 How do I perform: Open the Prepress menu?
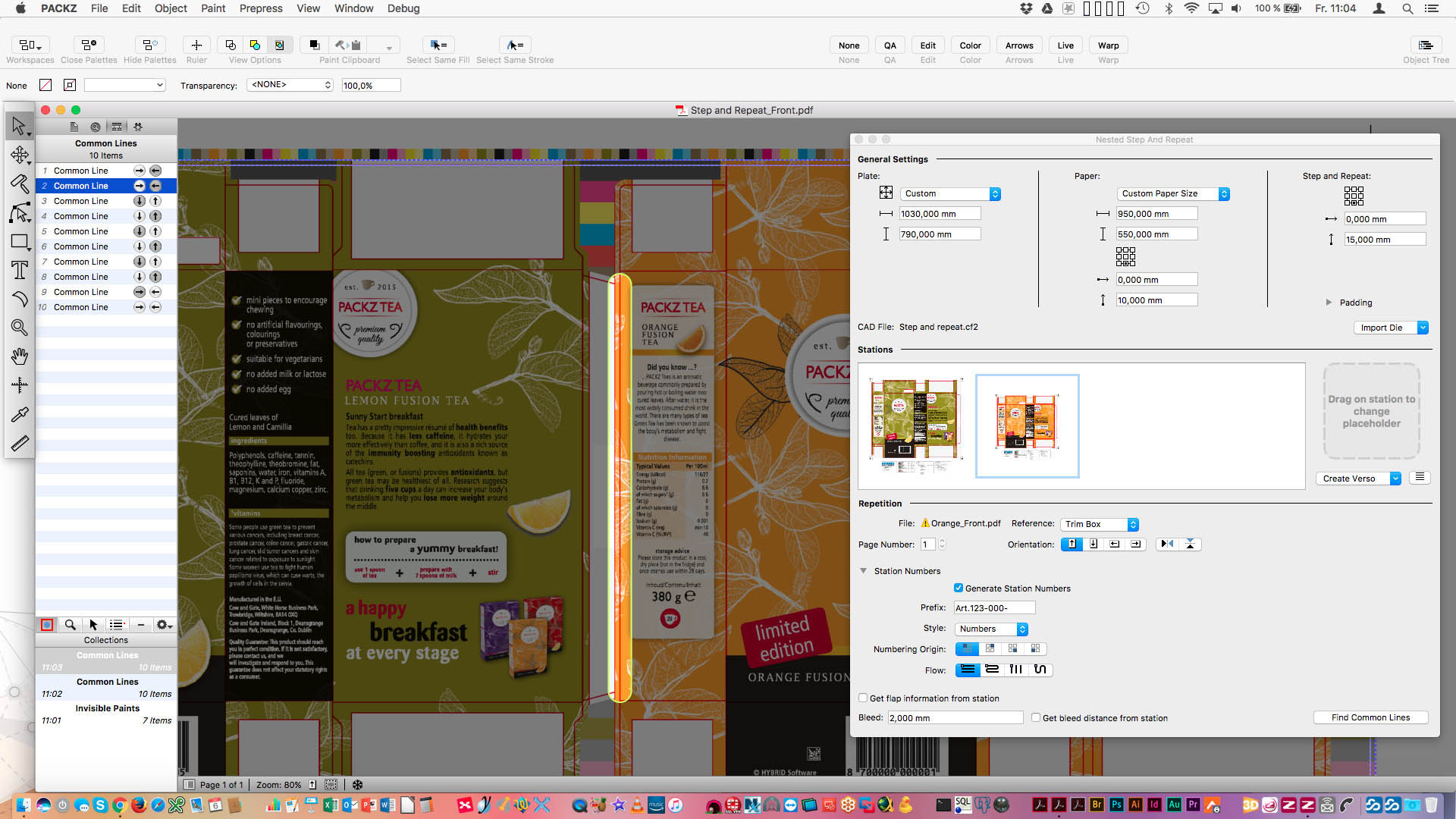tap(261, 8)
